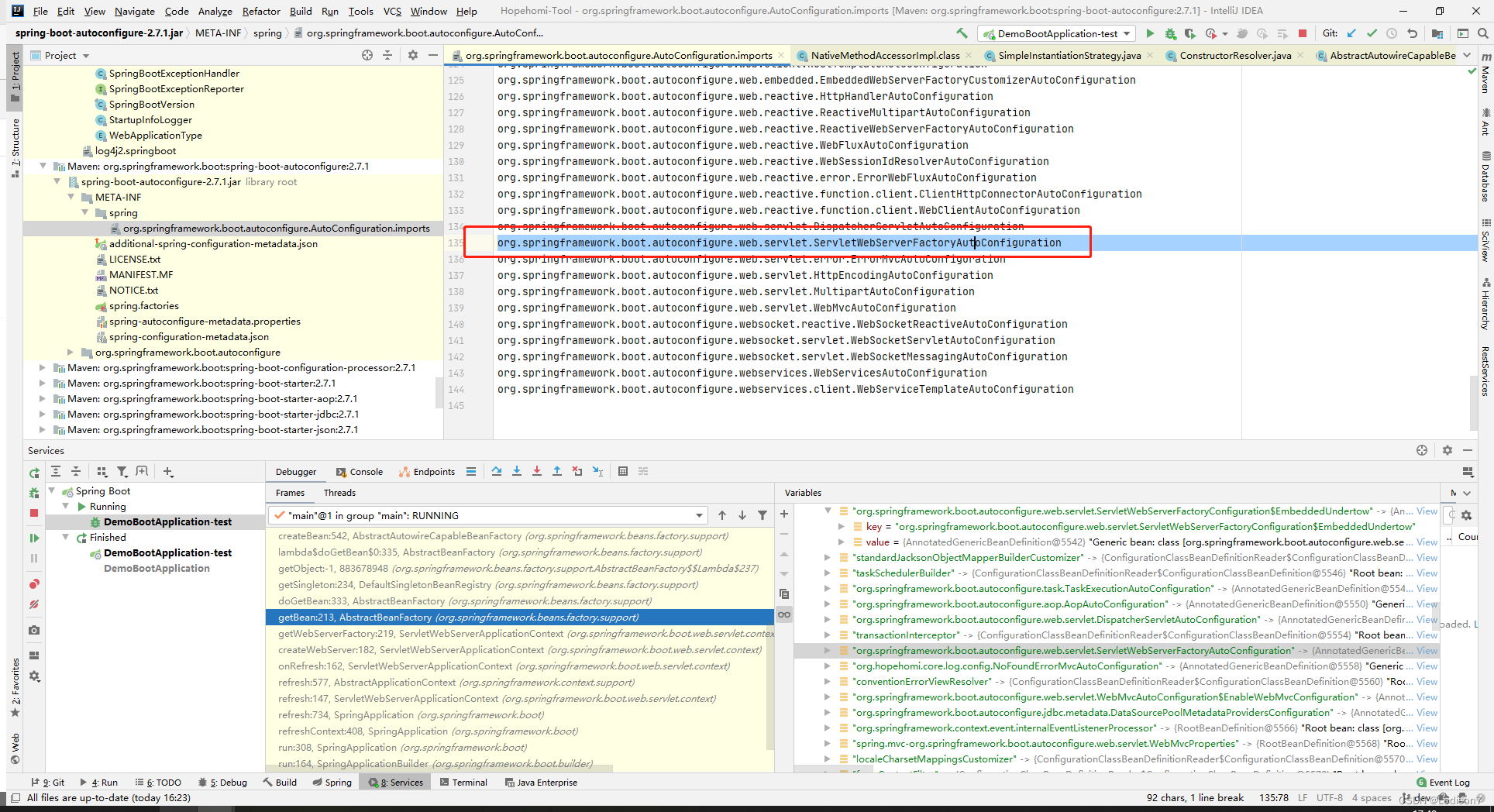
Task: Expand all in the Services tree toolbar
Action: pos(56,471)
